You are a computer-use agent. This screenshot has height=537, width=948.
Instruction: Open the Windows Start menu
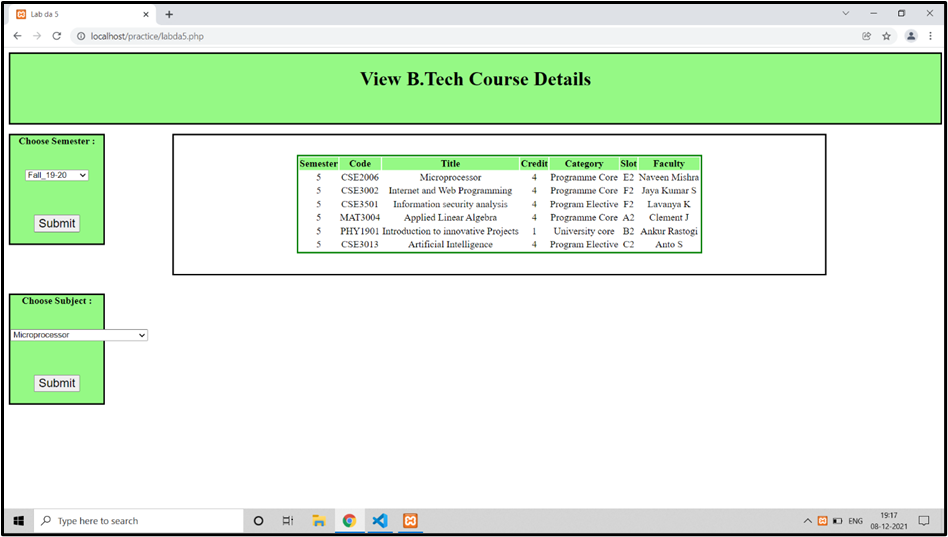[19, 521]
